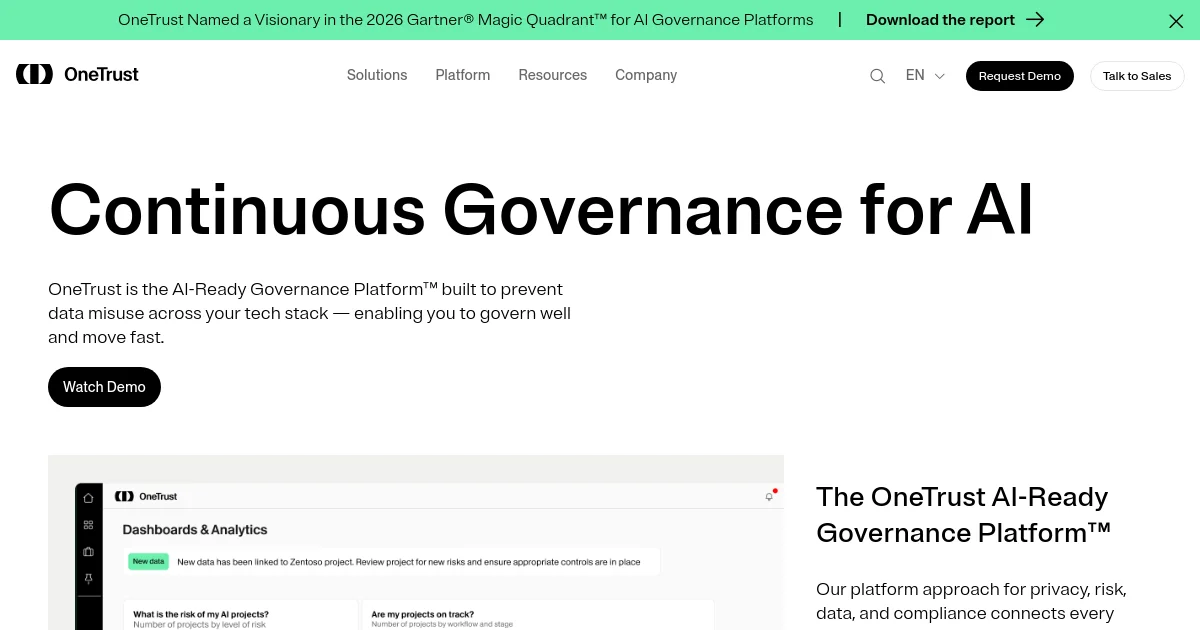Viewport: 1200px width, 630px height.
Task: Click 'The OneTrust AI-Ready Governance Platform' heading
Action: pos(964,515)
